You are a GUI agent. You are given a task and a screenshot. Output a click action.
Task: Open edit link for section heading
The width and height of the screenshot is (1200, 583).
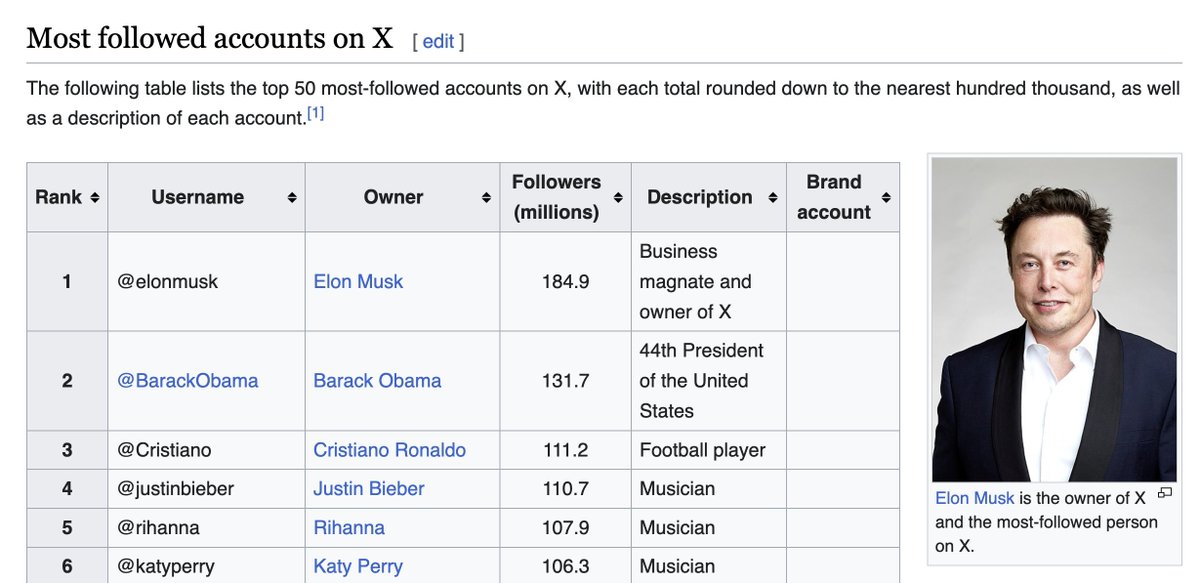(x=438, y=41)
